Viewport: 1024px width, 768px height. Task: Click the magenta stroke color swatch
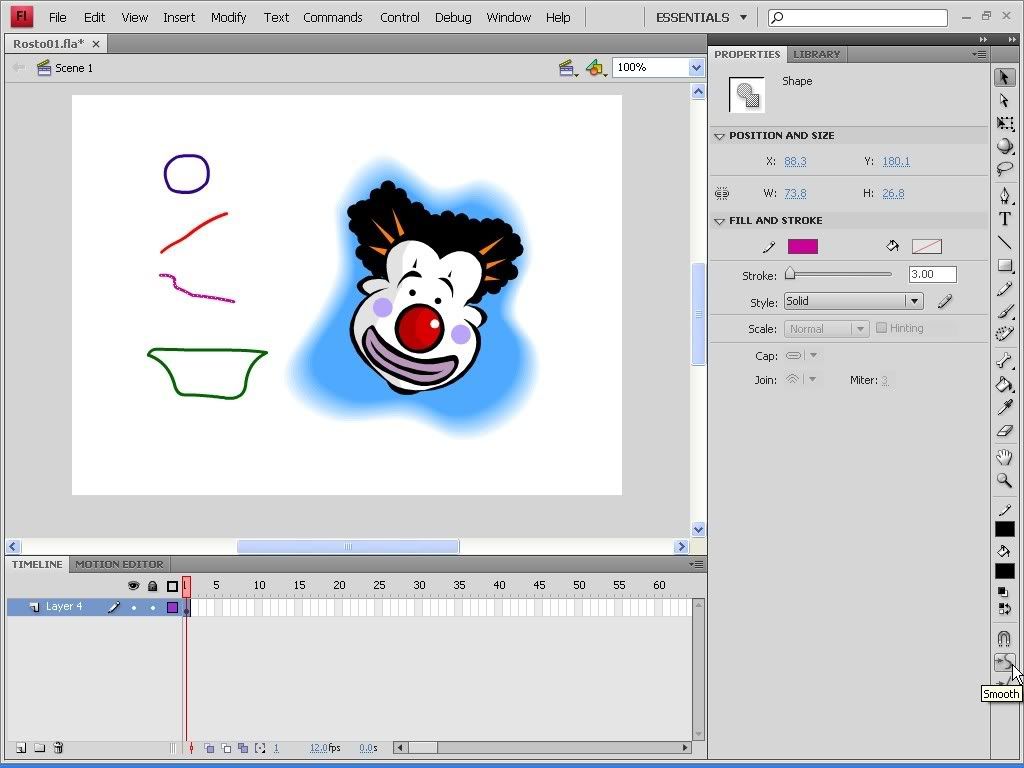pos(802,247)
